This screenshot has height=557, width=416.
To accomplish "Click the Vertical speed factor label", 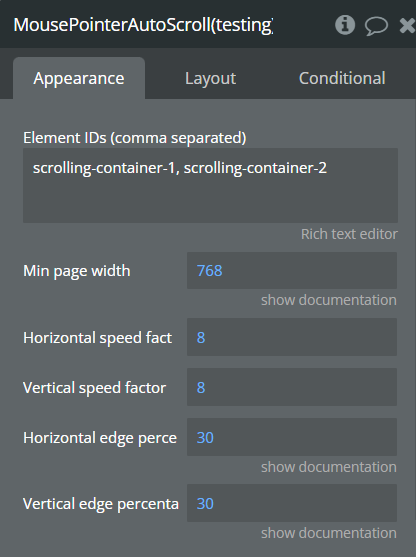I will 94,388.
